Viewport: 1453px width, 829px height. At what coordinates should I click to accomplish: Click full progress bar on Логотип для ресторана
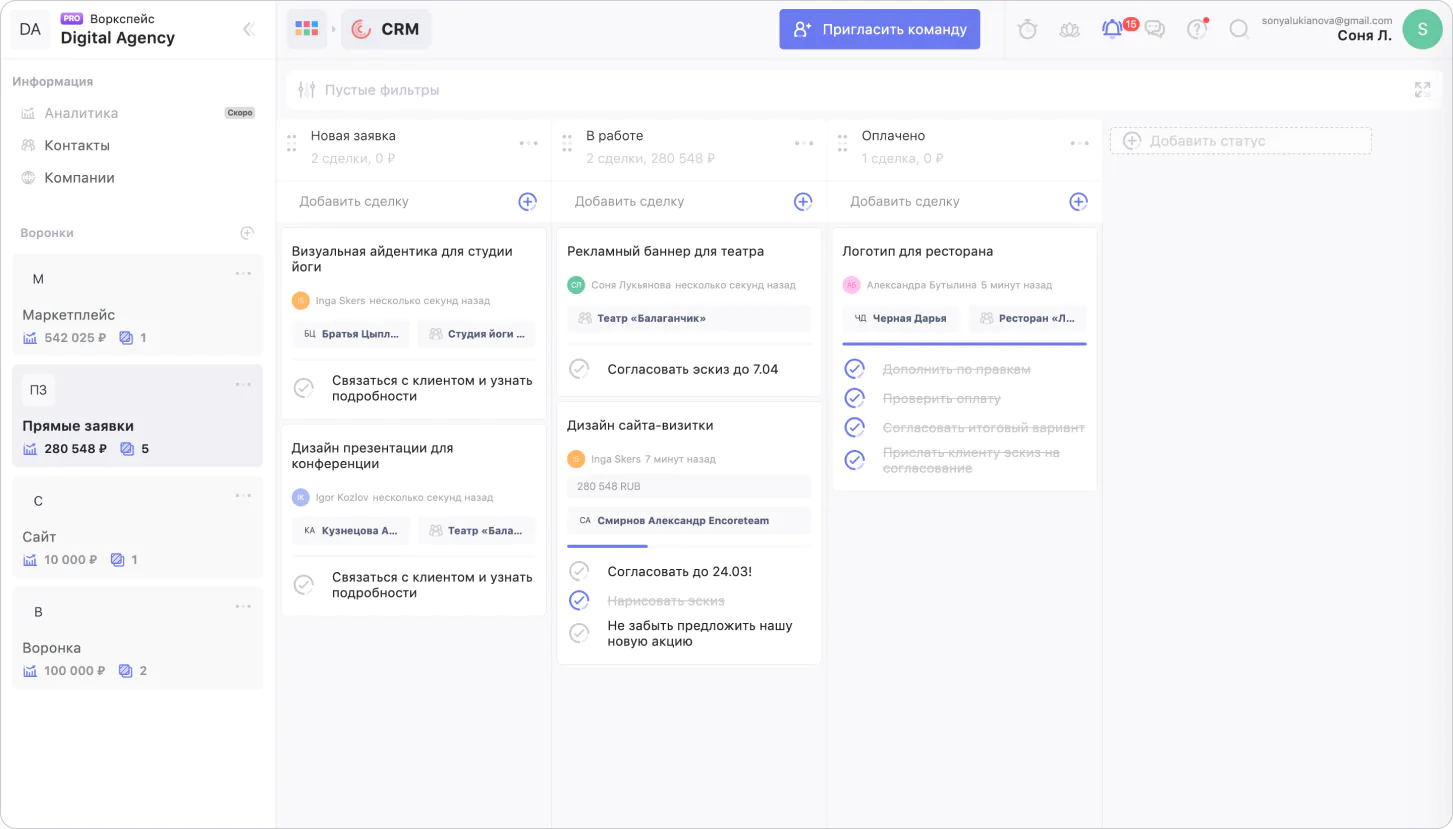coord(964,344)
